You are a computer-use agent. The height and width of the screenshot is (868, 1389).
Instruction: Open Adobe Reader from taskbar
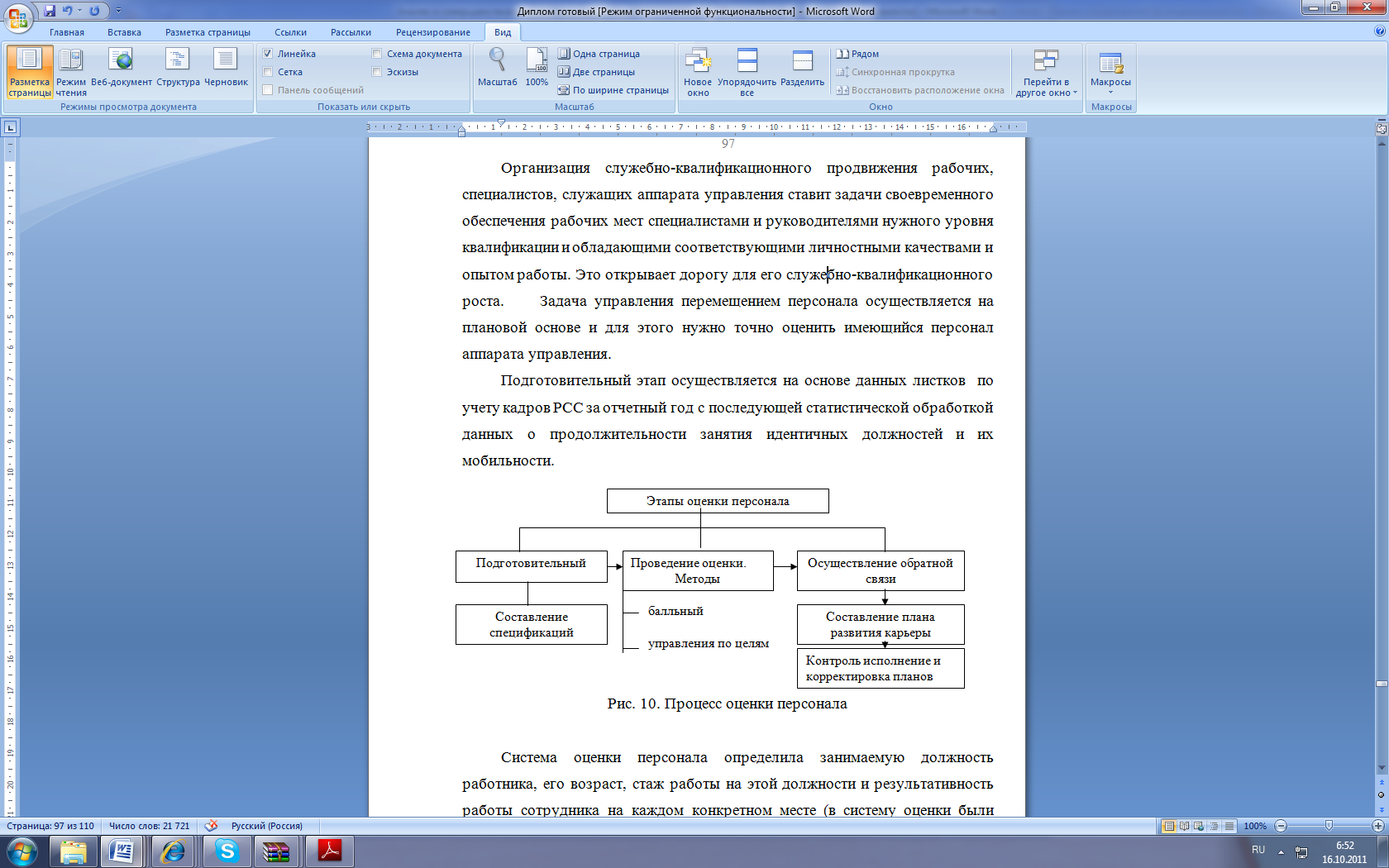[329, 851]
